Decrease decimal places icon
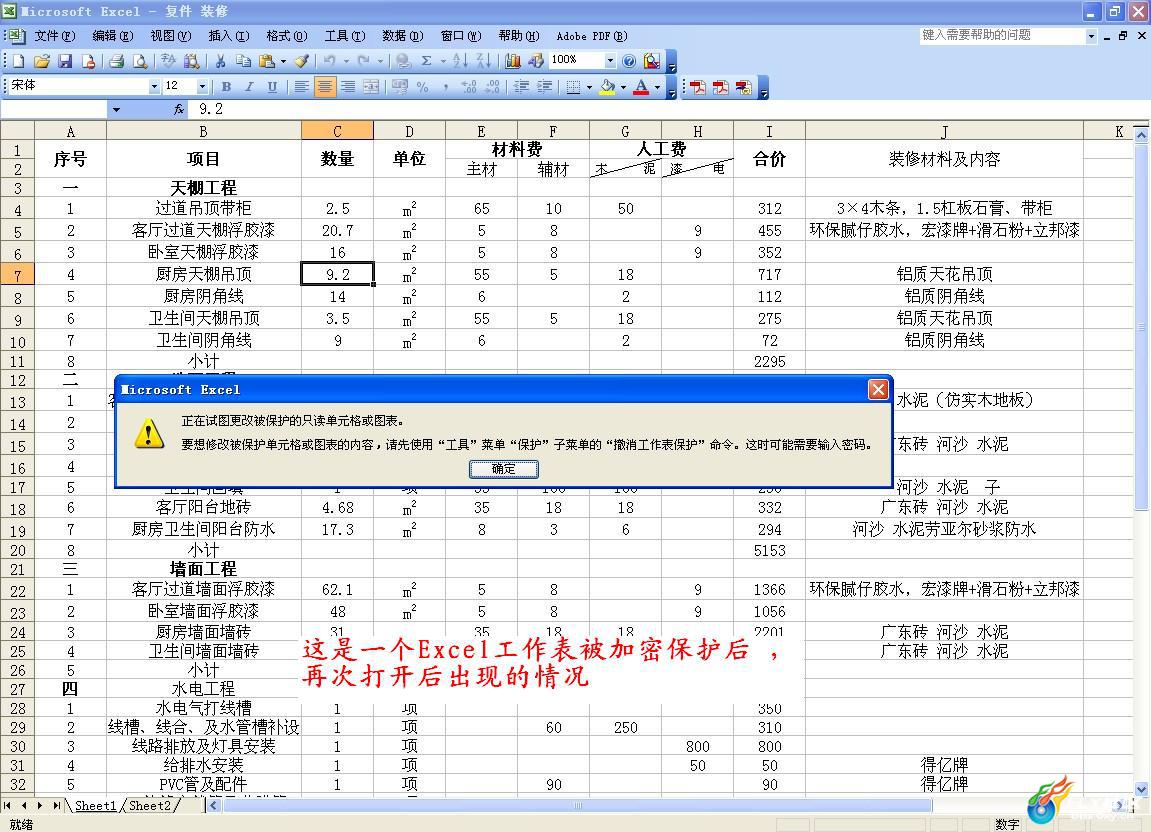Screen dimensions: 1151x832 [x=493, y=87]
